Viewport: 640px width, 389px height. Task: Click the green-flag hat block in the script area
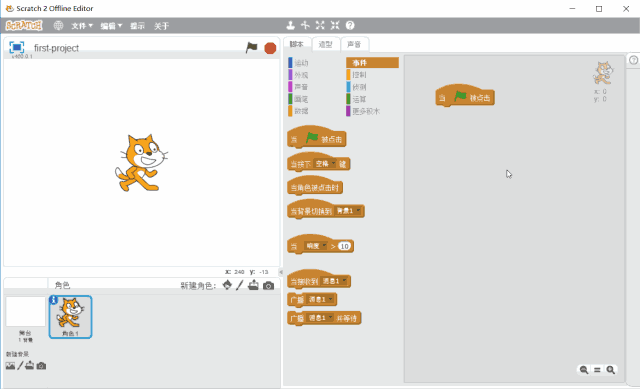point(465,96)
